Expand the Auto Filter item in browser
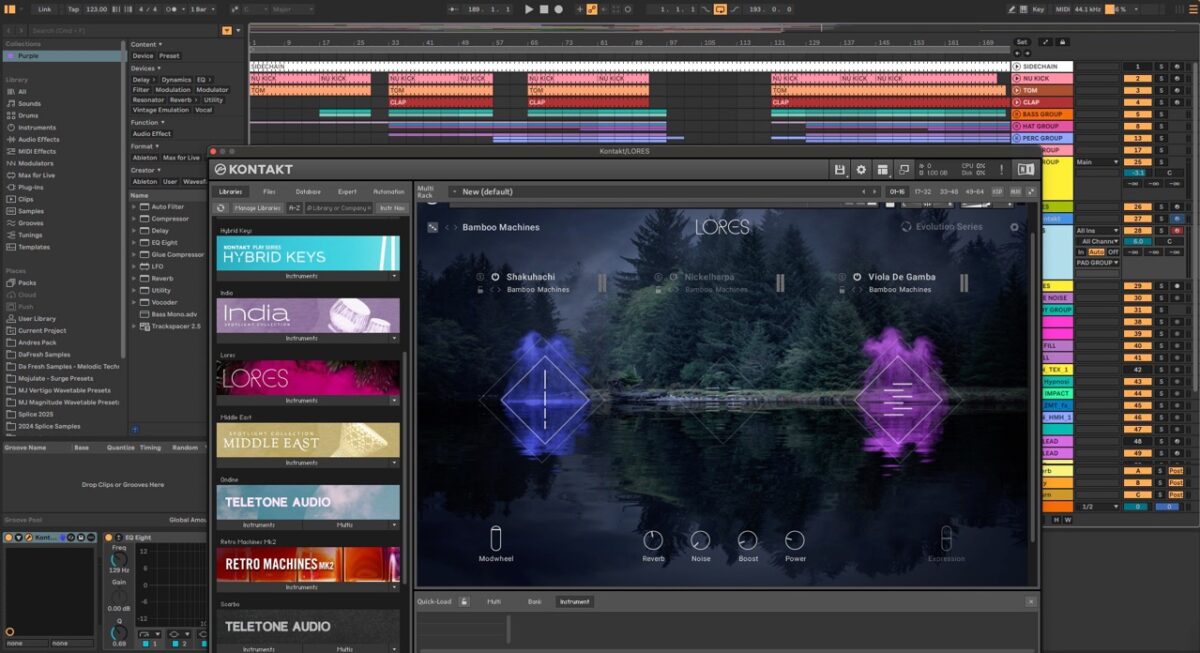Viewport: 1200px width, 653px height. click(134, 207)
